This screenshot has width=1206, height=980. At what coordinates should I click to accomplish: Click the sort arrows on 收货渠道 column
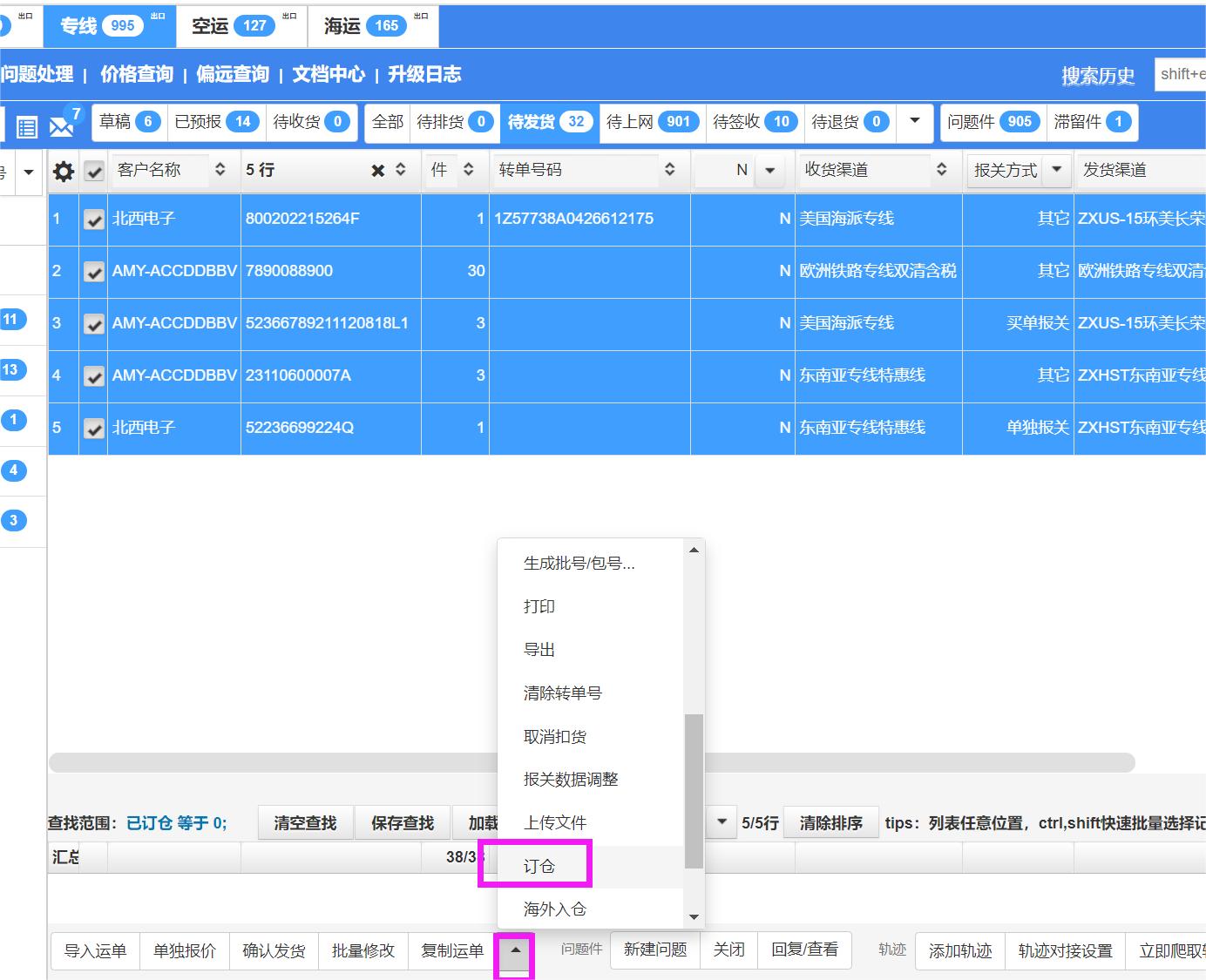coord(942,170)
